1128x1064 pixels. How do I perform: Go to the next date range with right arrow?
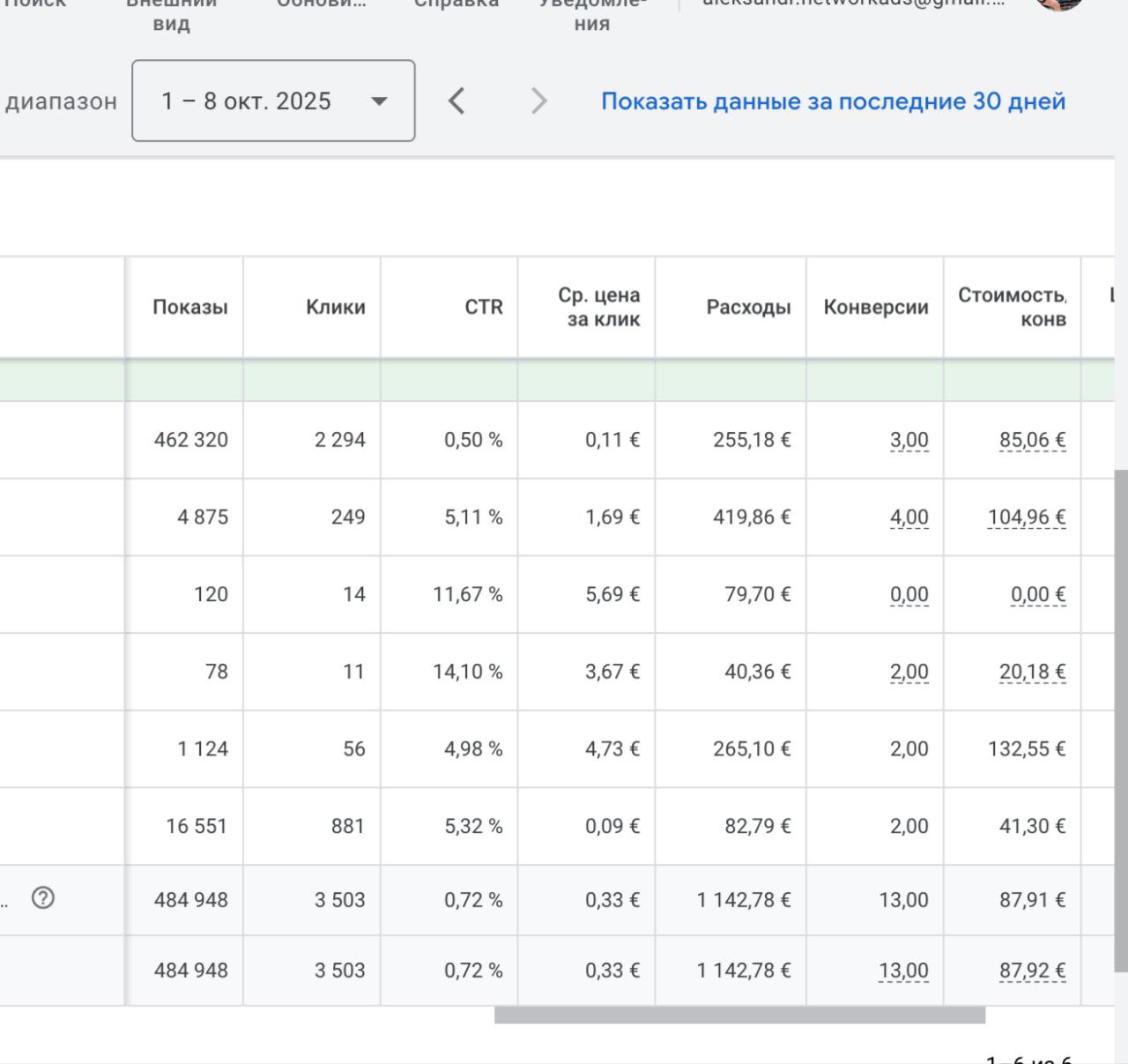point(538,100)
